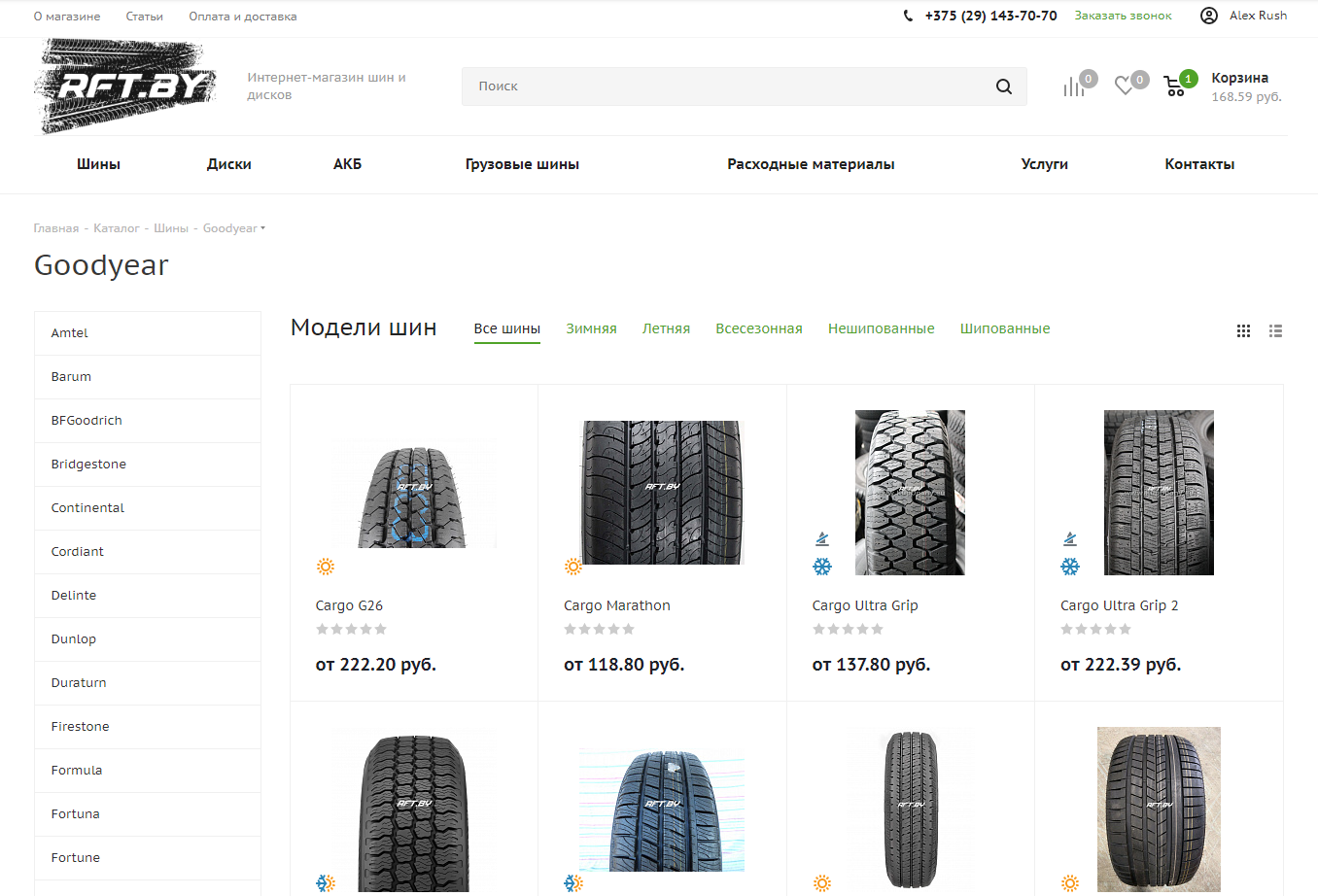This screenshot has height=896, width=1318.
Task: Select Amtel brand in sidebar
Action: [x=148, y=333]
